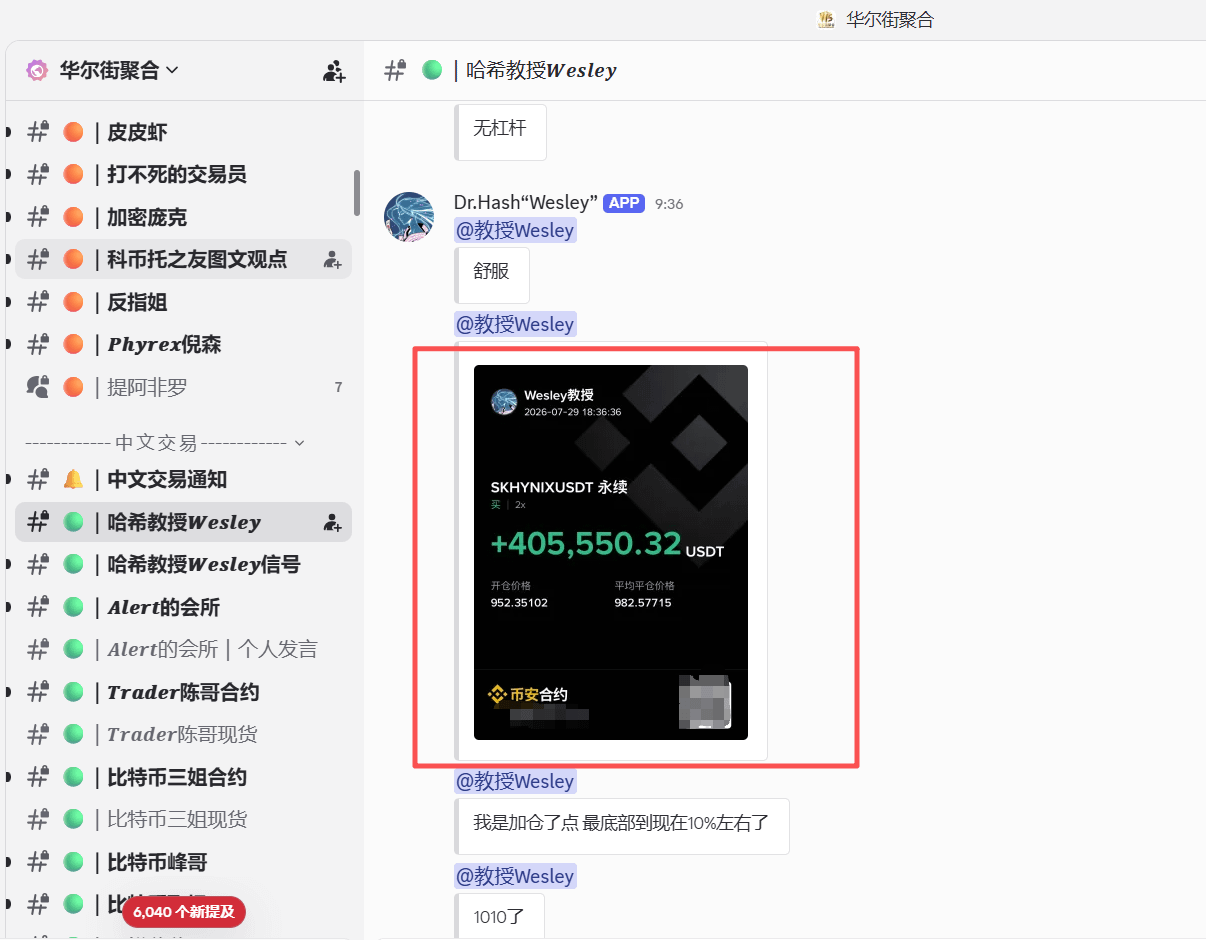The image size is (1206, 940).
Task: Go to the Alert的会所 channel
Action: [183, 607]
